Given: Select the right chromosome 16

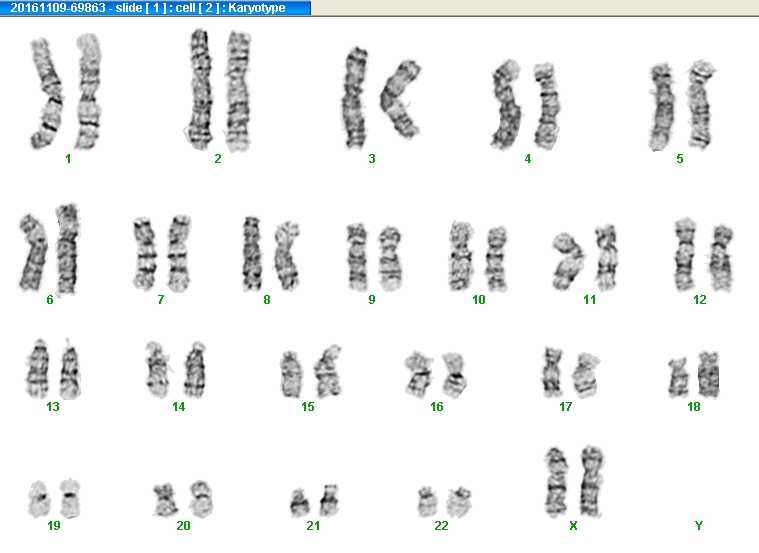Looking at the screenshot, I should pos(454,375).
